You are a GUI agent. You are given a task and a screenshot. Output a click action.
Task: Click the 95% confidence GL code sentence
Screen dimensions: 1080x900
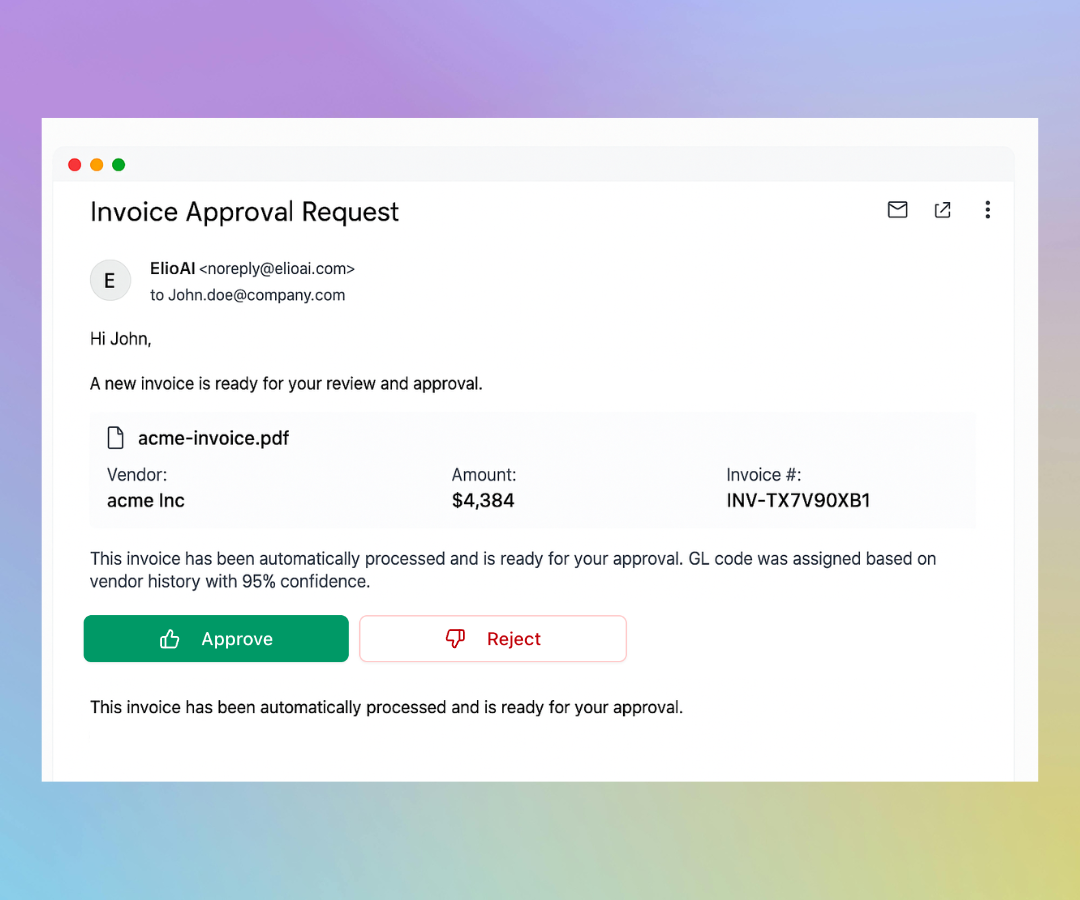tap(513, 569)
